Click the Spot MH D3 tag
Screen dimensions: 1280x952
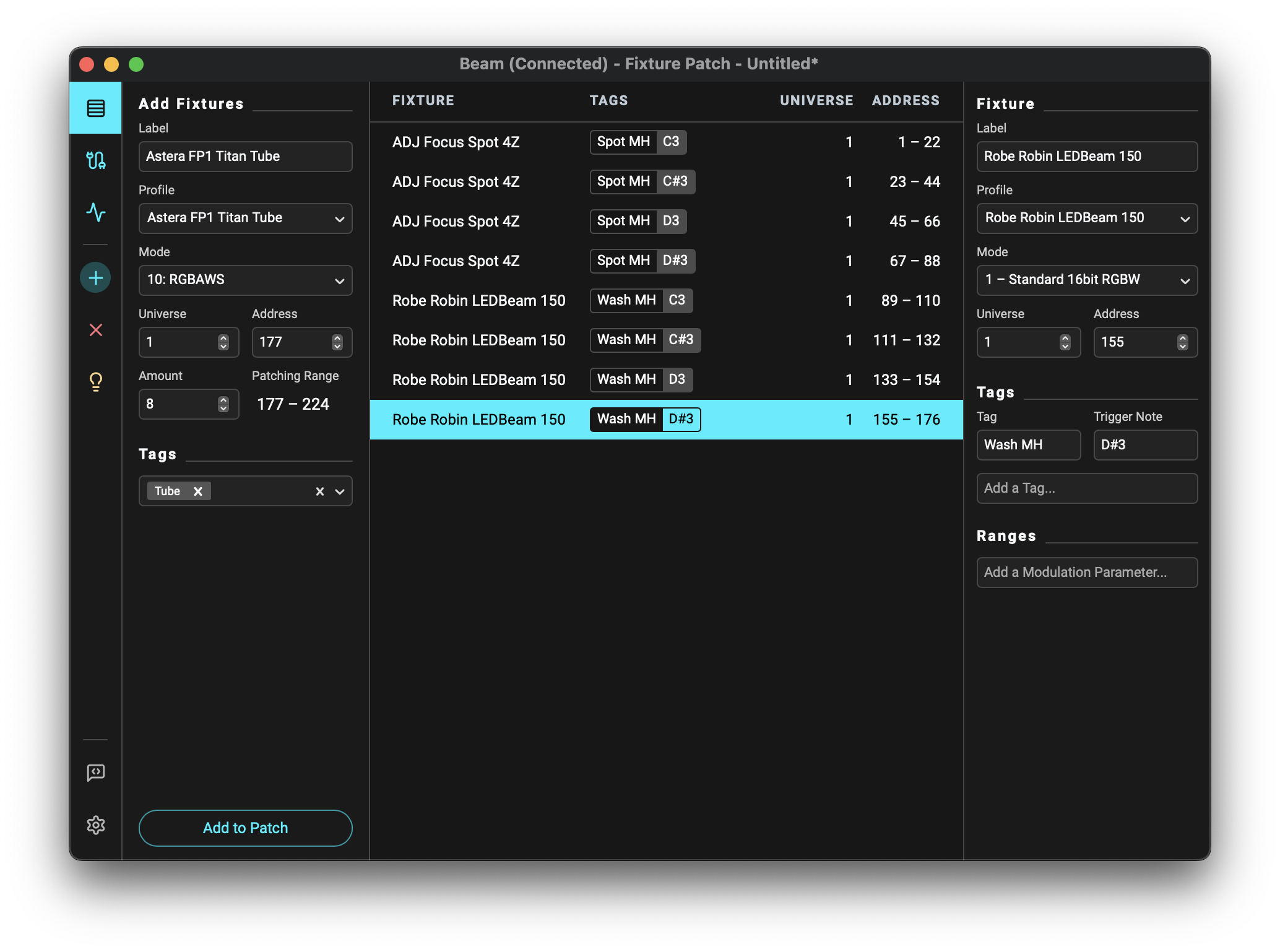tap(638, 221)
